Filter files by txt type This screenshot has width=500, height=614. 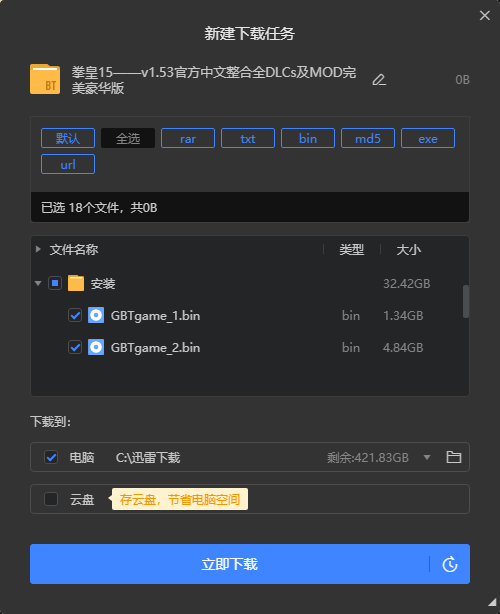[248, 138]
